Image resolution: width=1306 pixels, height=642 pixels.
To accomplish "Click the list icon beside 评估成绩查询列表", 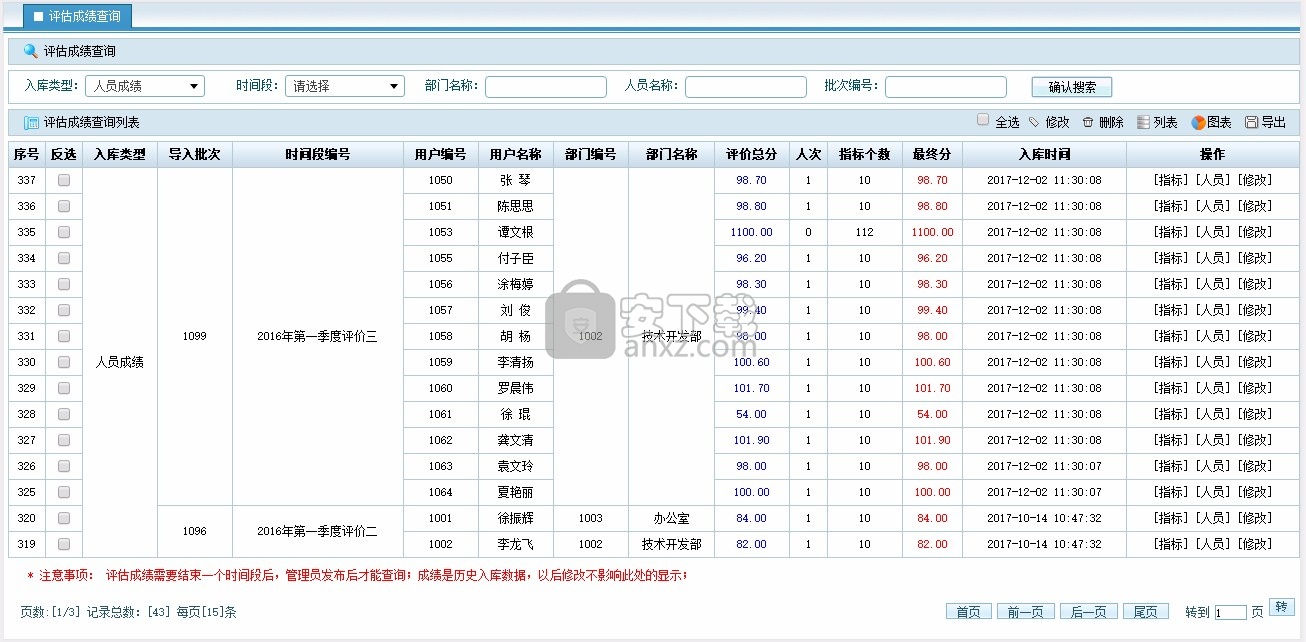I will 31,123.
